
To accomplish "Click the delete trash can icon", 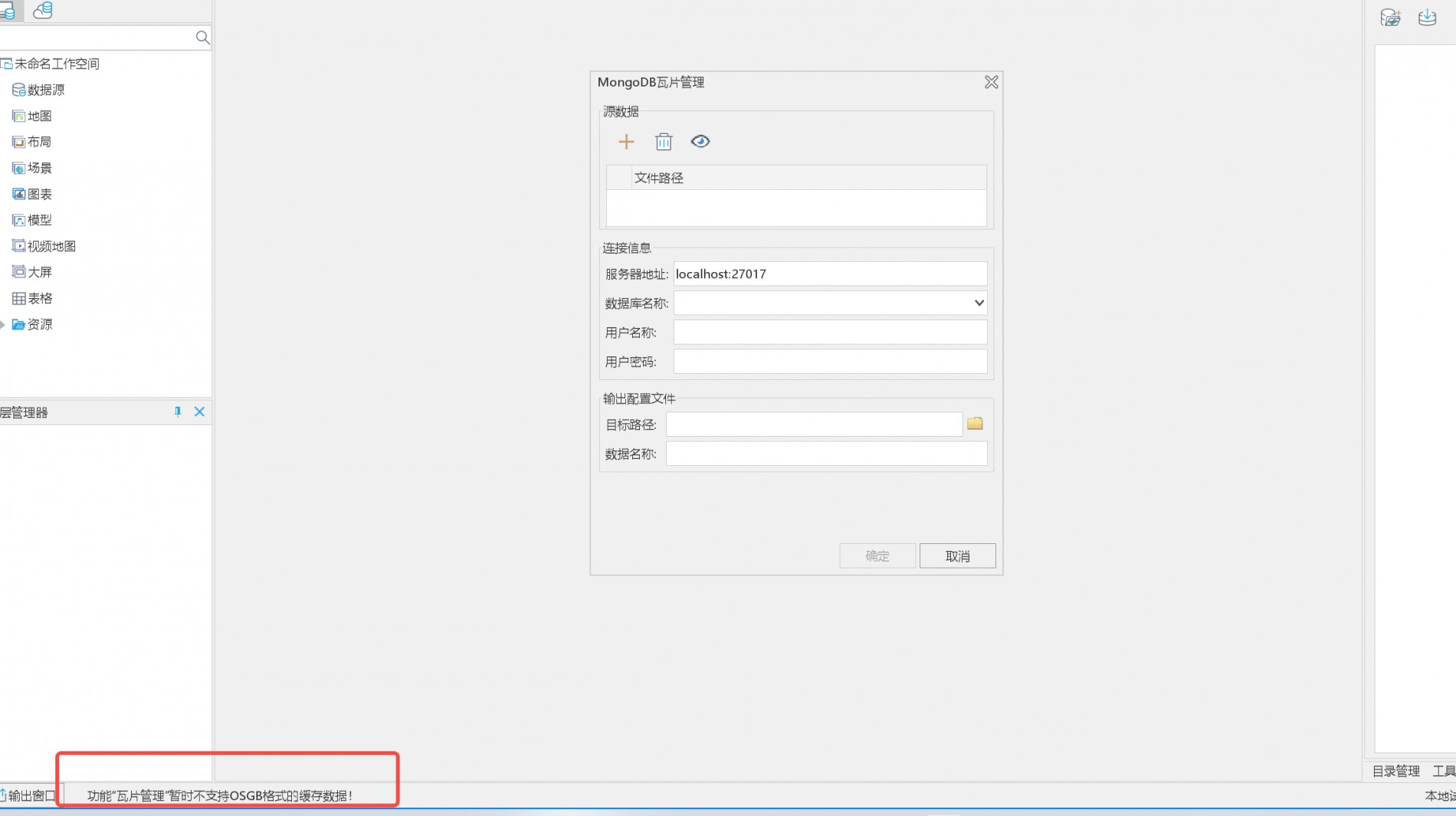I will tap(664, 142).
